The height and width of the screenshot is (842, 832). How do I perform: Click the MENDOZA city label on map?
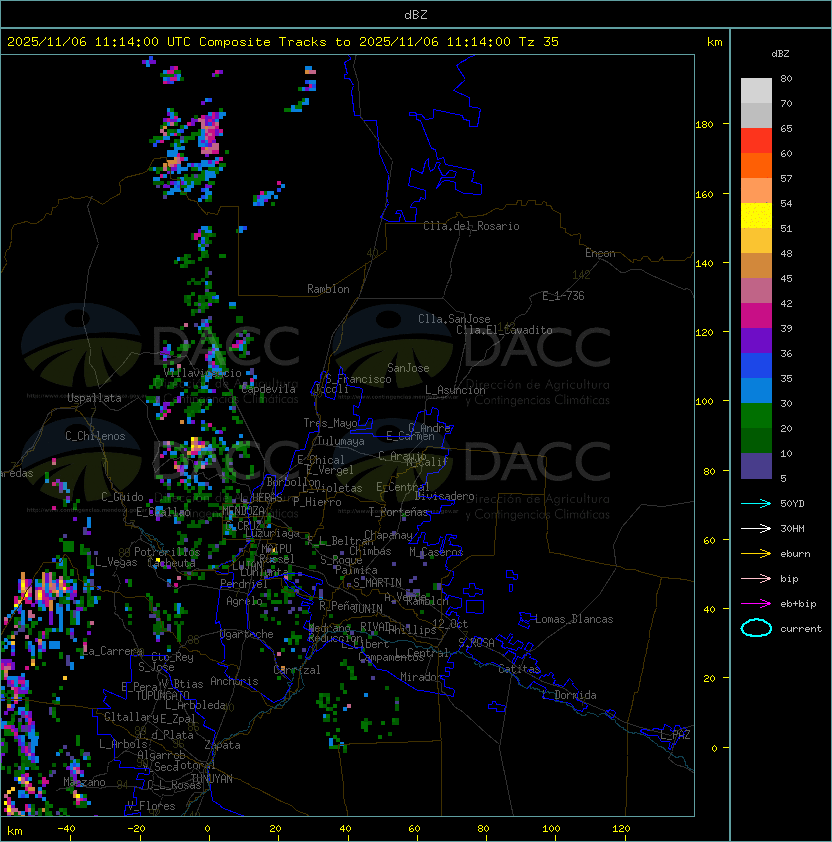pos(243,510)
